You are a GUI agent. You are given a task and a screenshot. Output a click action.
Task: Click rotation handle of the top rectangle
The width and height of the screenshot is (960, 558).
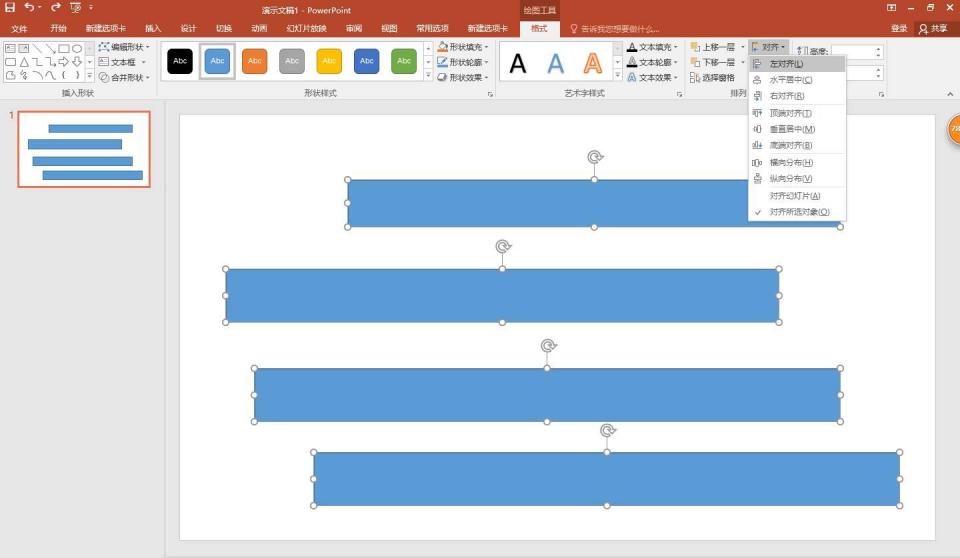pos(595,157)
